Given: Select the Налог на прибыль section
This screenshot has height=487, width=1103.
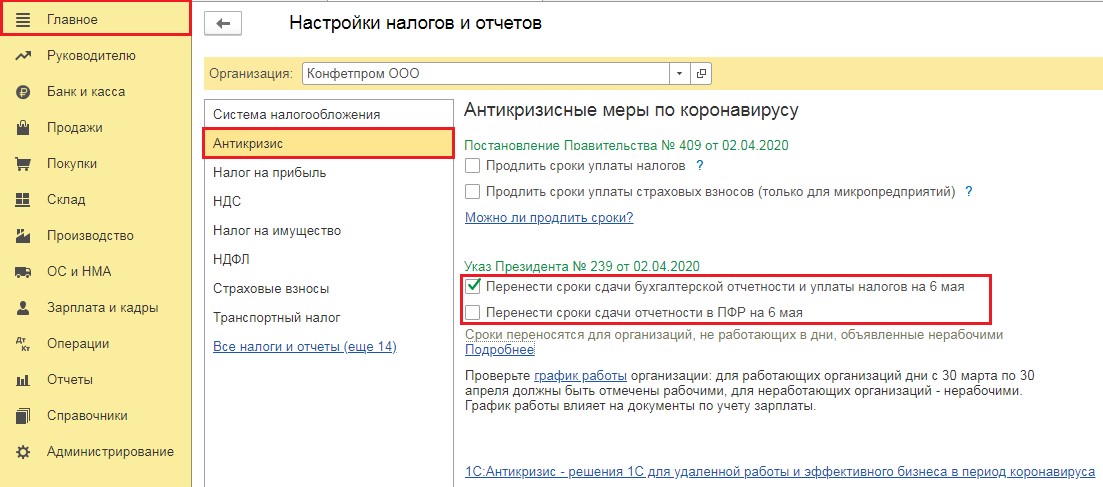Looking at the screenshot, I should coord(269,172).
